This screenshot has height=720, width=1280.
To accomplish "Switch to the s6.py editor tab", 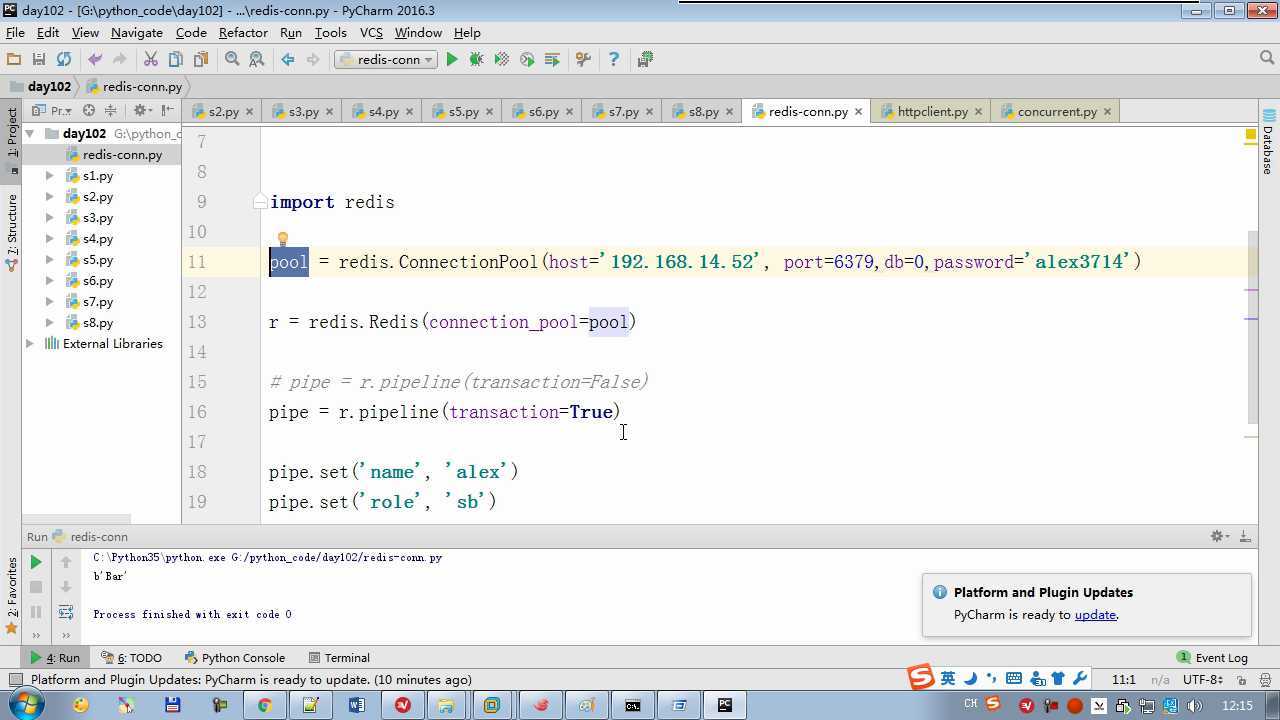I will point(543,111).
